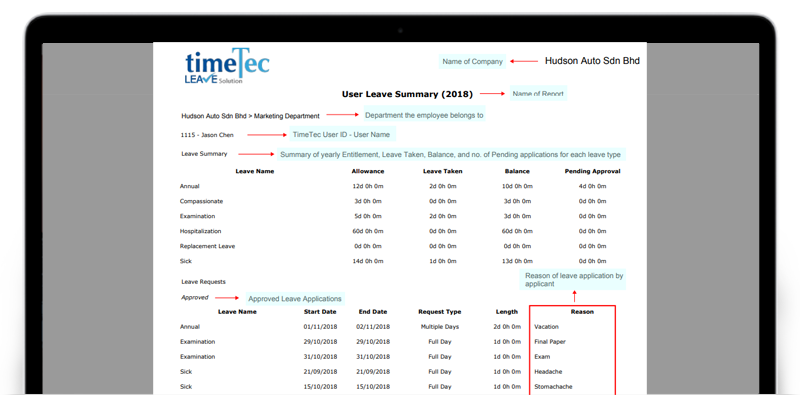Click the end date 02/11/2018
This screenshot has width=800, height=395.
tap(373, 327)
